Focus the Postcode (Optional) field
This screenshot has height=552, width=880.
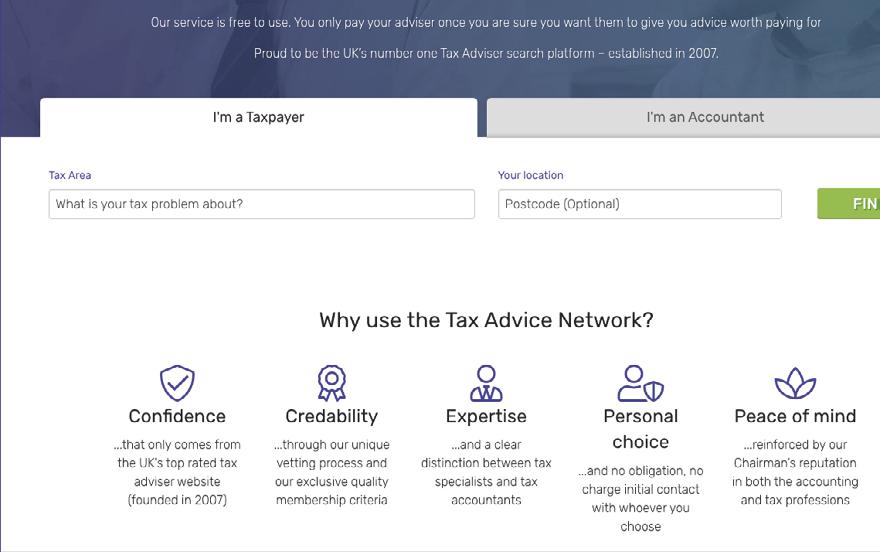pos(640,204)
